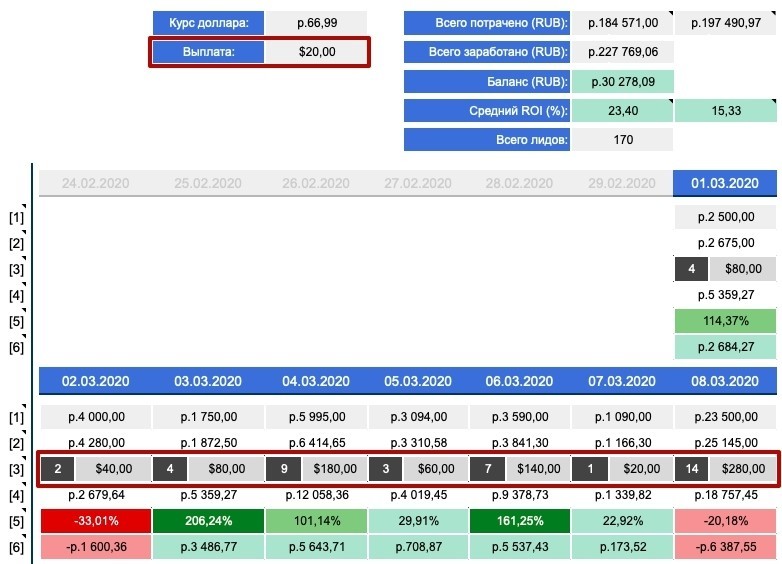Select the "Всего лидов:" label

point(487,140)
